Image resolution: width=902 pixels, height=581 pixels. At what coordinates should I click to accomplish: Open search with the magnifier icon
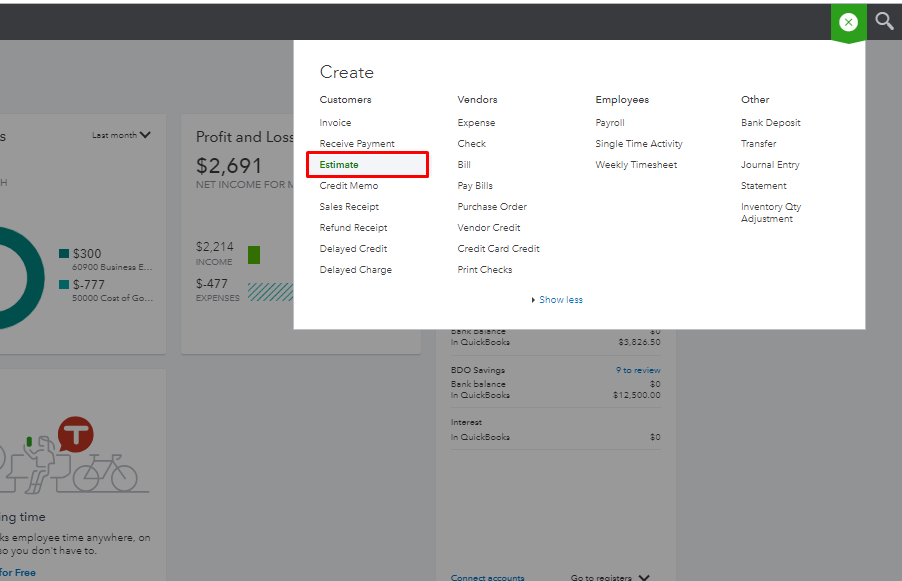click(884, 21)
